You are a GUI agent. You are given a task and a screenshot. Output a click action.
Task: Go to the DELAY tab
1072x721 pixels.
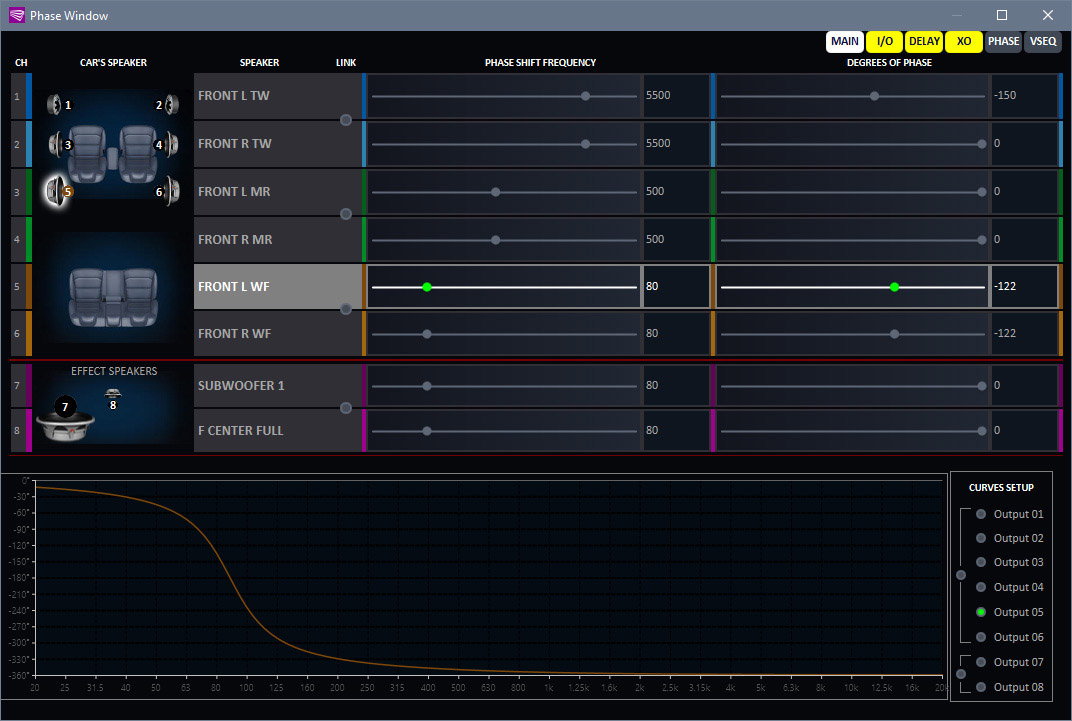click(x=924, y=42)
